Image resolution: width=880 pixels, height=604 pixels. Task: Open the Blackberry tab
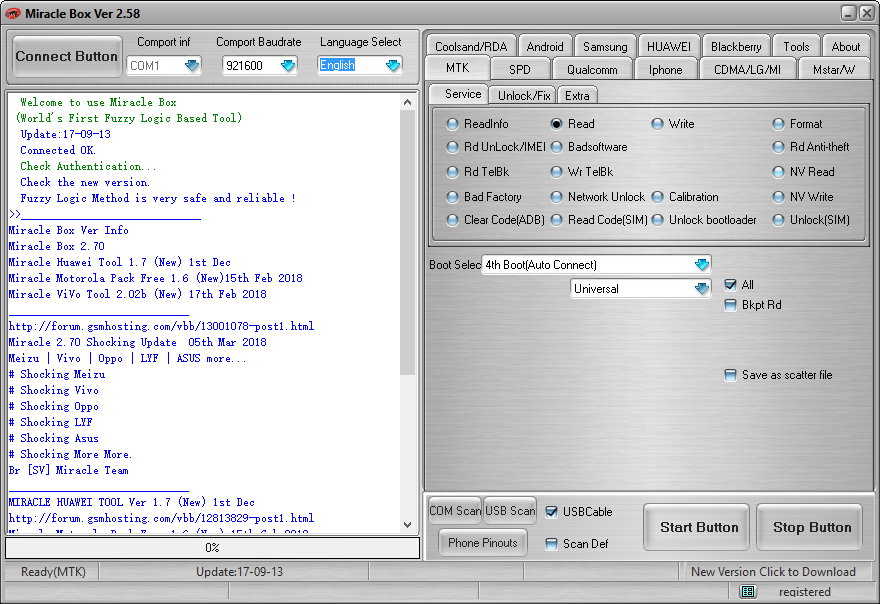[736, 46]
